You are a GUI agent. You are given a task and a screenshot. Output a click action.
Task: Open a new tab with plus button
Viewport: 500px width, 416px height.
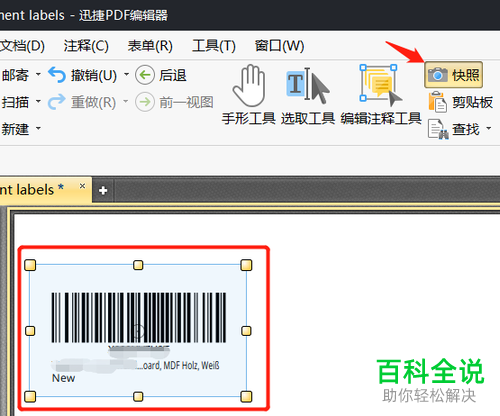(x=103, y=190)
